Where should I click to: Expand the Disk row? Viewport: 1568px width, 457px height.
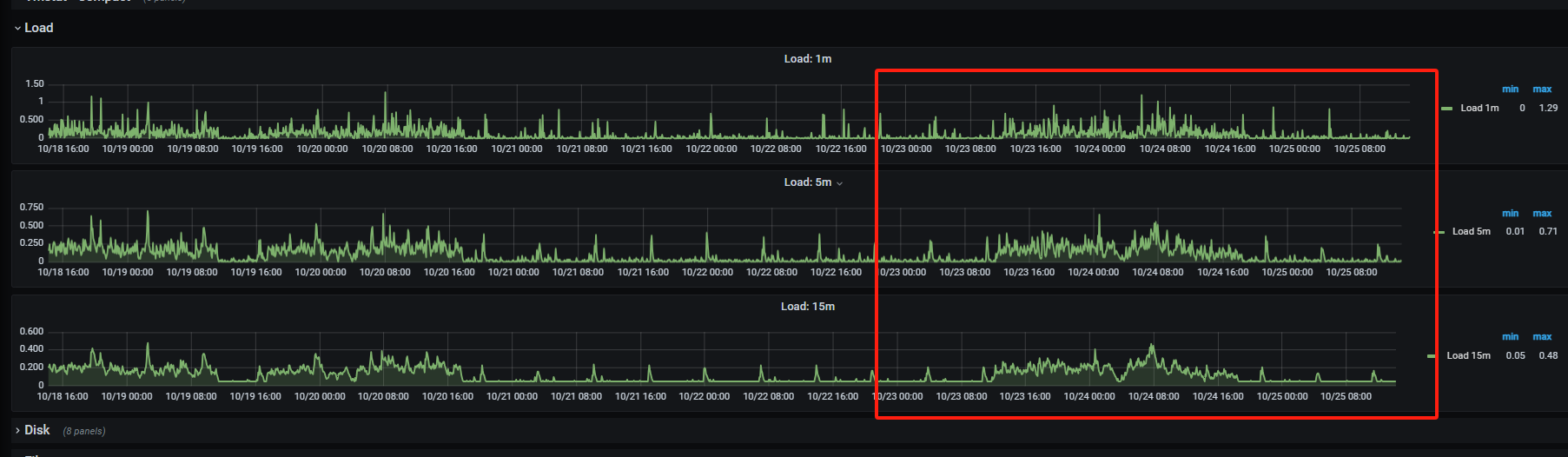click(x=17, y=430)
